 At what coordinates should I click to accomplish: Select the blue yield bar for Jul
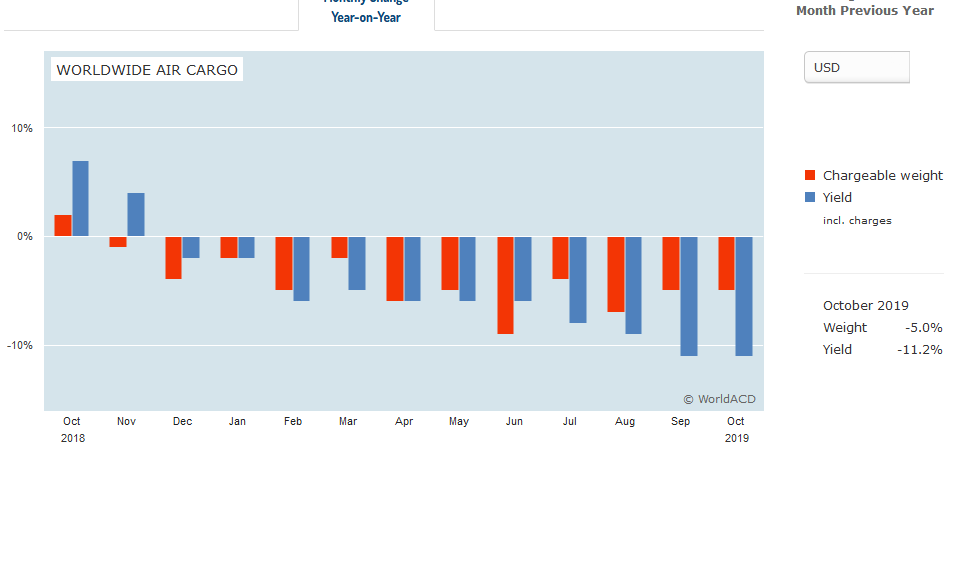coord(578,280)
